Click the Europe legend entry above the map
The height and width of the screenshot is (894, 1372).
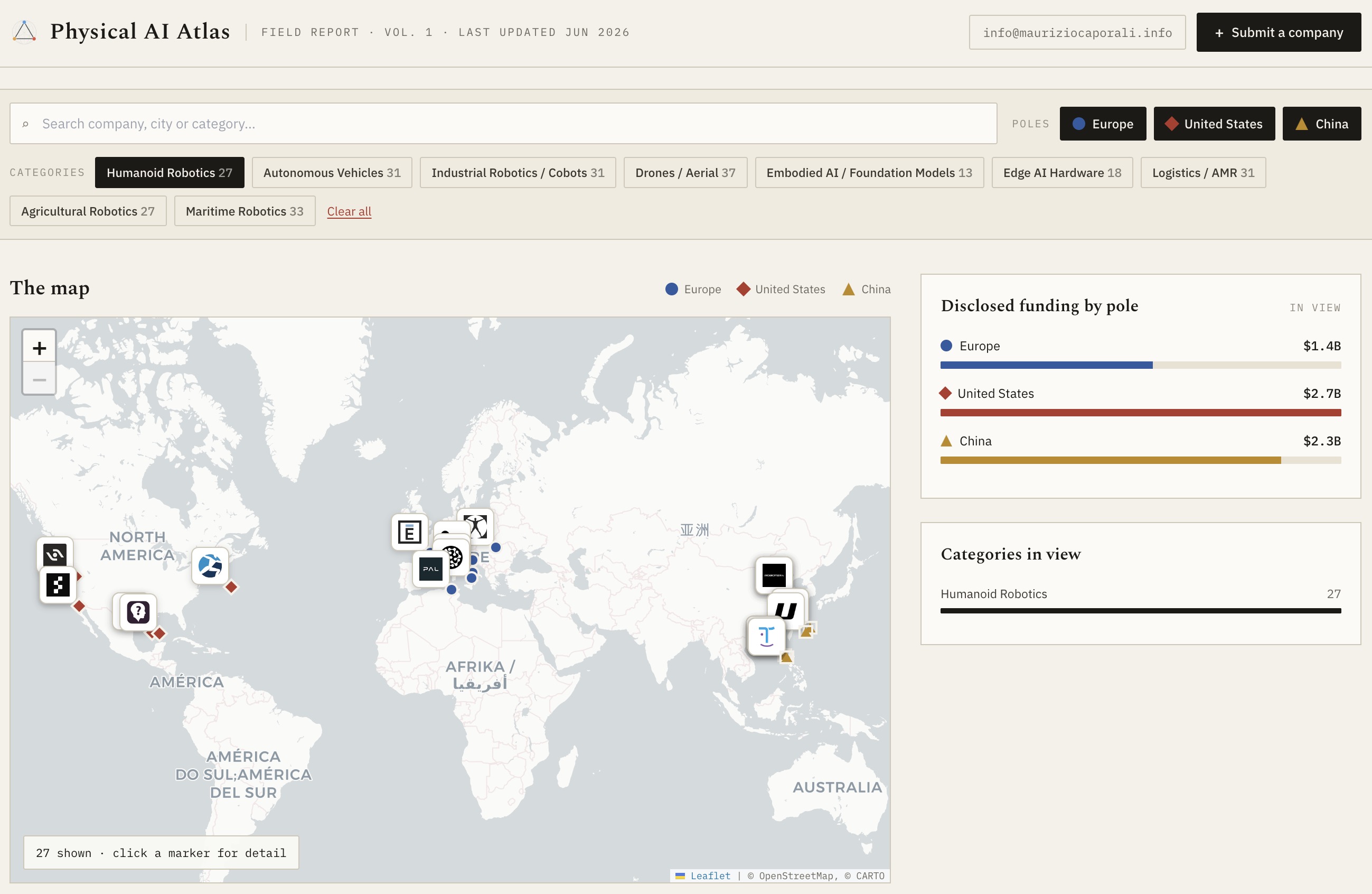pos(693,289)
